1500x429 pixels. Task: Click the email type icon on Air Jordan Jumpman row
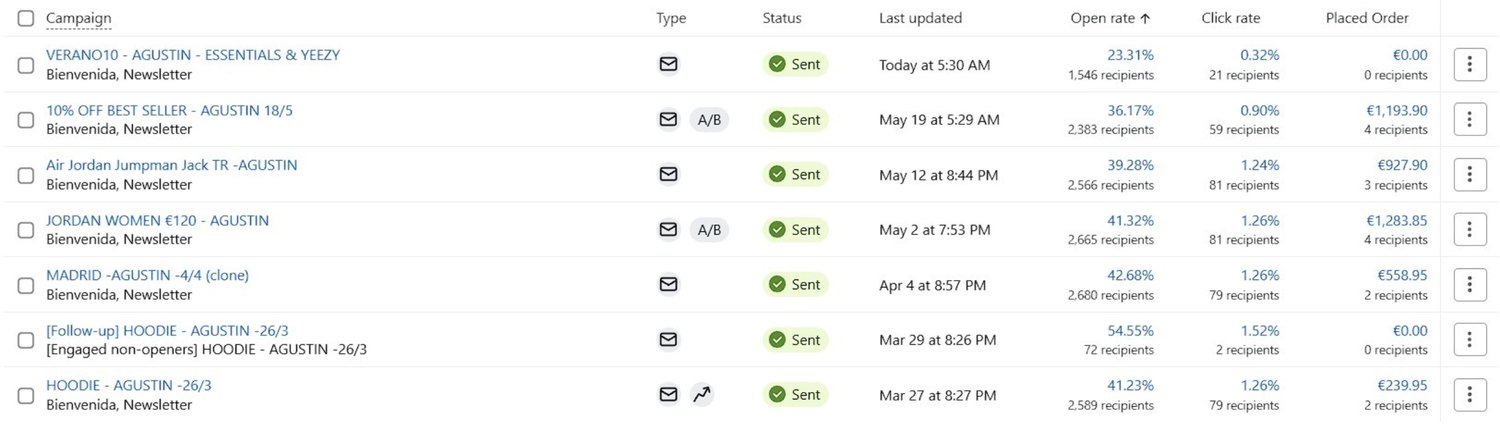tap(668, 174)
